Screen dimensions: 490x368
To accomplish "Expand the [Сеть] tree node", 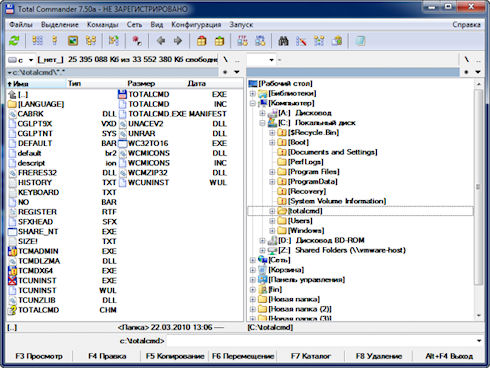I will pos(253,260).
